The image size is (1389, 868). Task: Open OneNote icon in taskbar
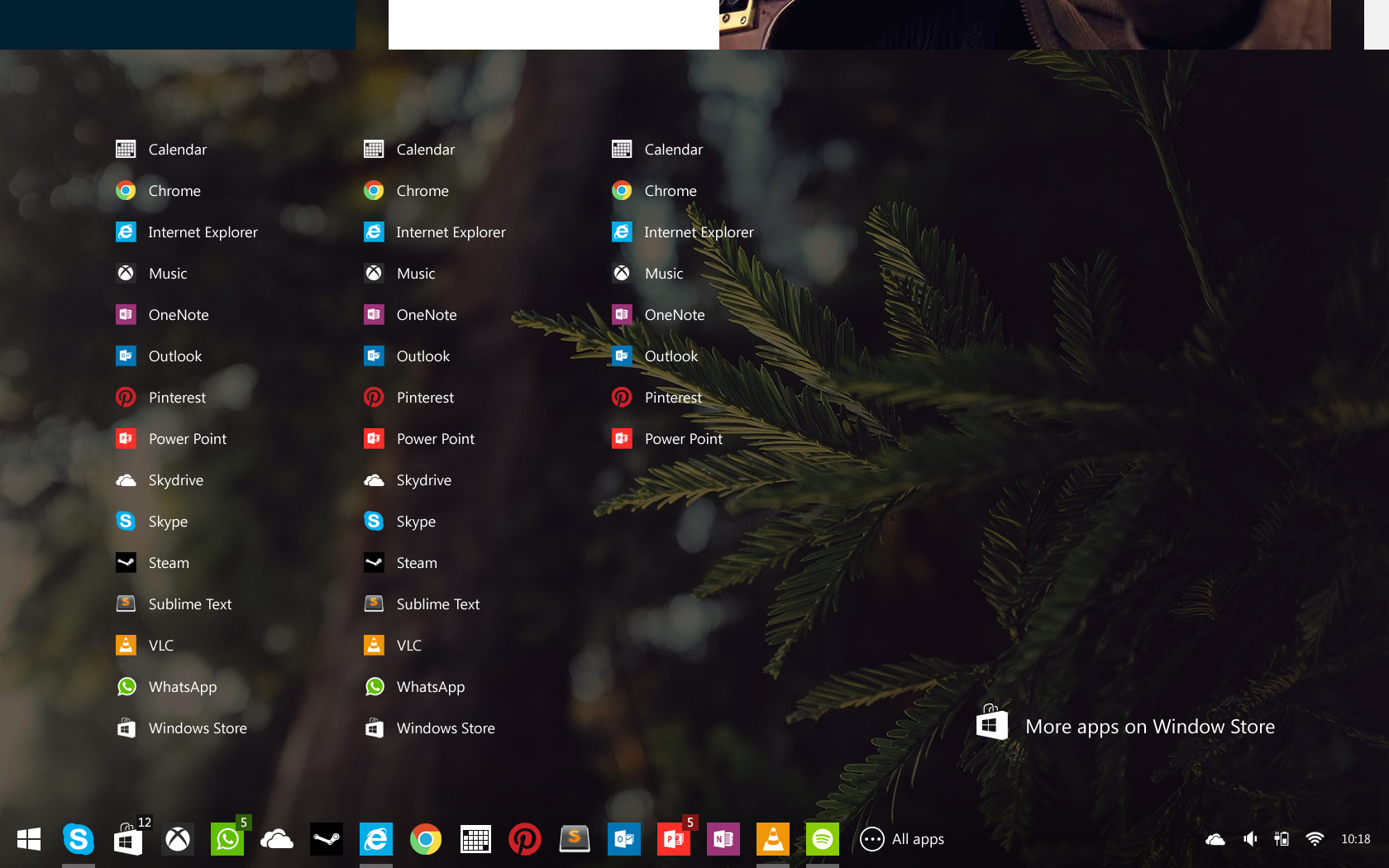click(x=723, y=839)
